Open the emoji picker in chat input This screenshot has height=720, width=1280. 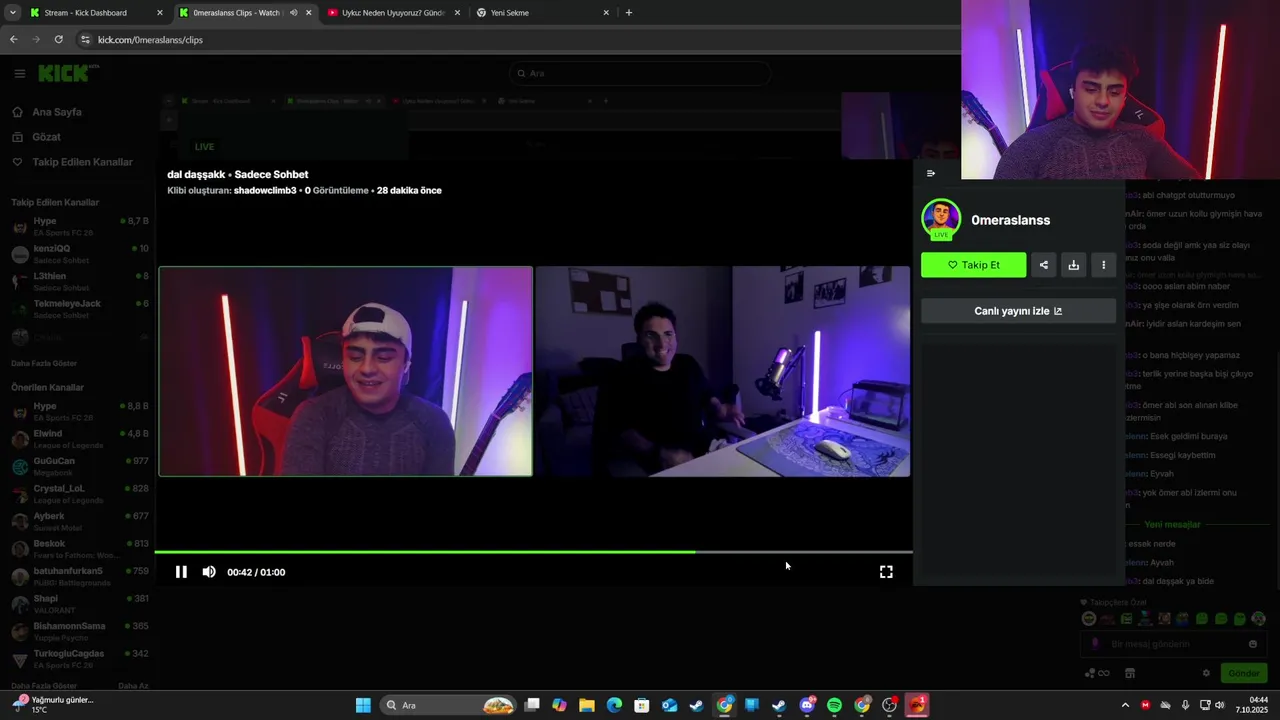pos(1253,644)
